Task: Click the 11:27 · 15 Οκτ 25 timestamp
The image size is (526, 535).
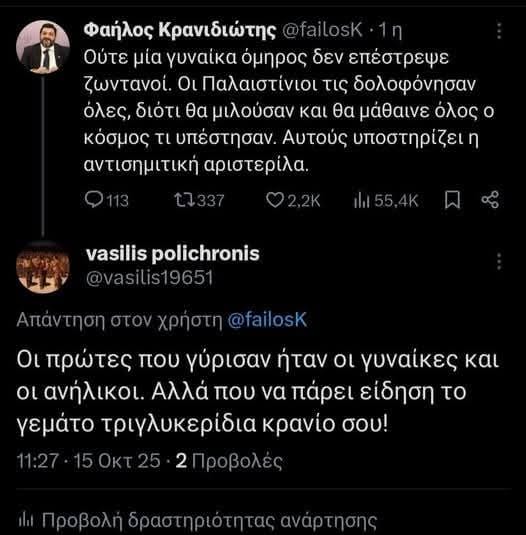Action: (x=89, y=461)
